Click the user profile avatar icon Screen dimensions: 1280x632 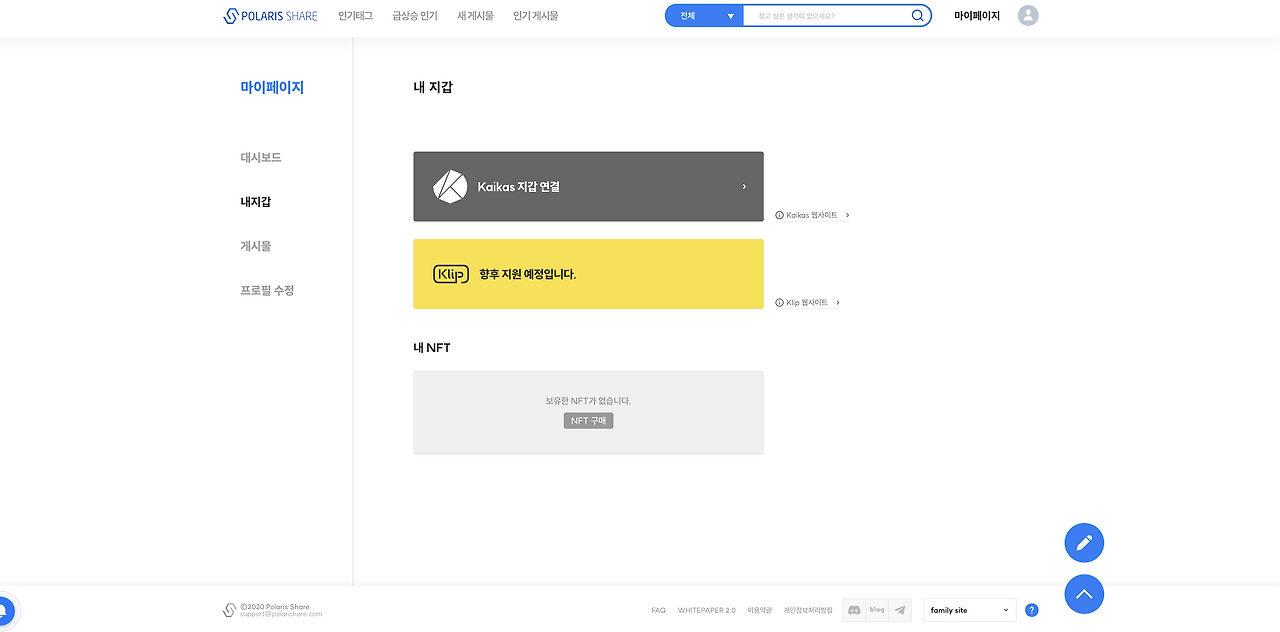tap(1028, 16)
